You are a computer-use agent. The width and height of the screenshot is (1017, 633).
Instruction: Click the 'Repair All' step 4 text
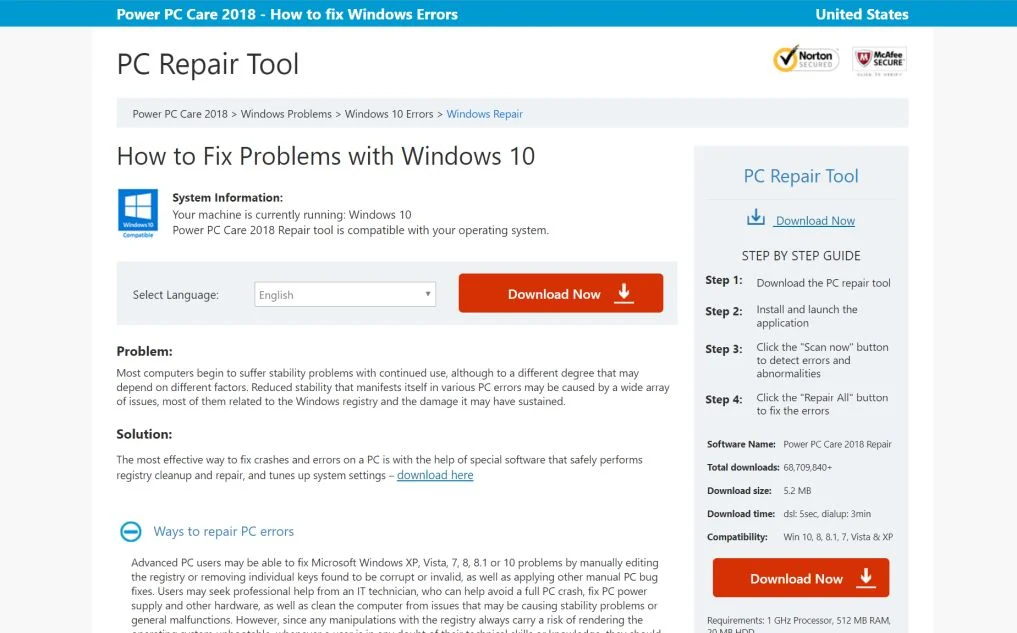tap(822, 404)
